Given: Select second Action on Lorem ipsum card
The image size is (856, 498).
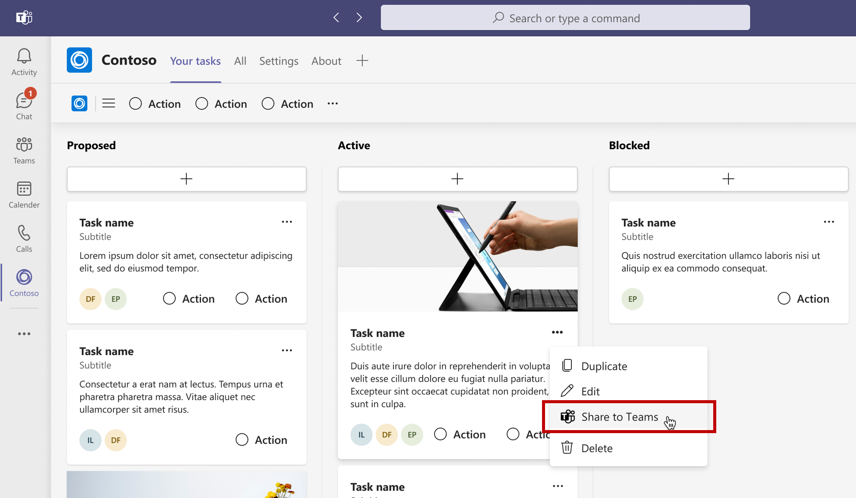Looking at the screenshot, I should 242,299.
